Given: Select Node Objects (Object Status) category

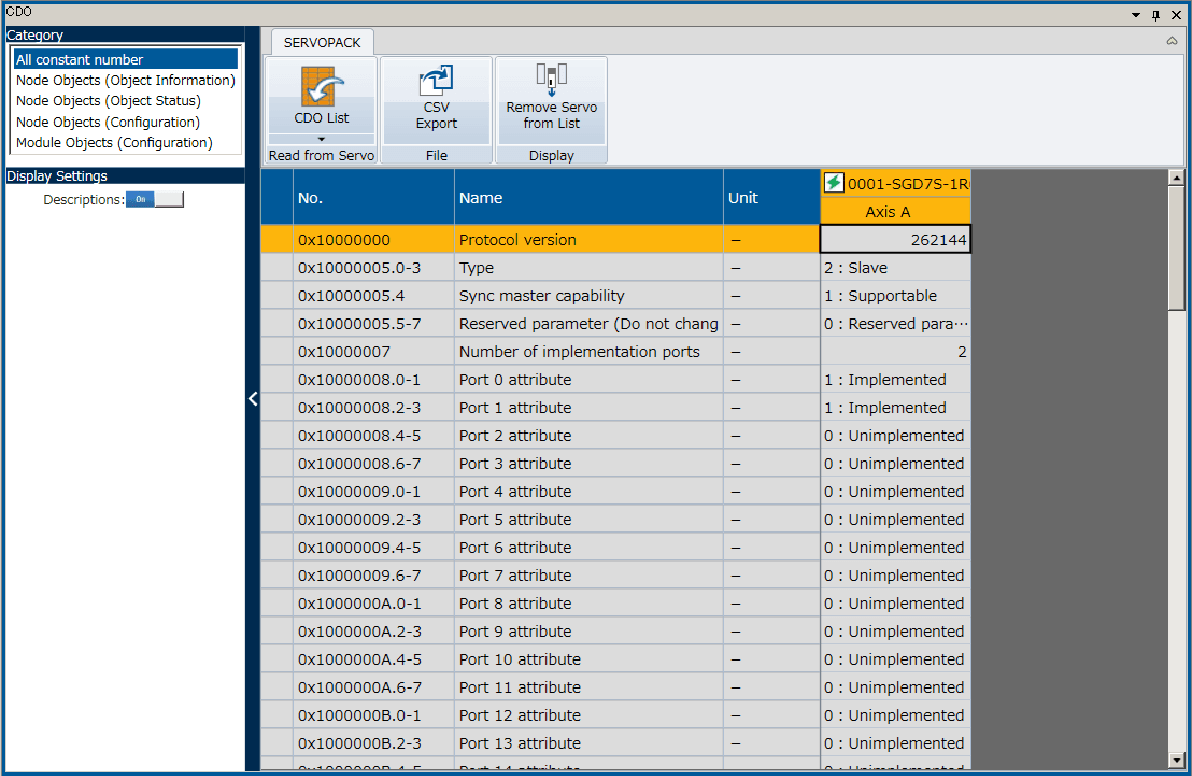Looking at the screenshot, I should click(108, 101).
